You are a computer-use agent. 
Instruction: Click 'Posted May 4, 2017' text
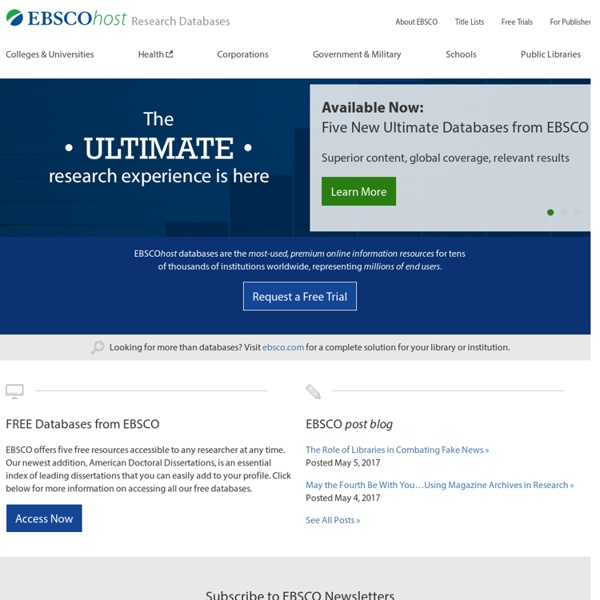343,498
